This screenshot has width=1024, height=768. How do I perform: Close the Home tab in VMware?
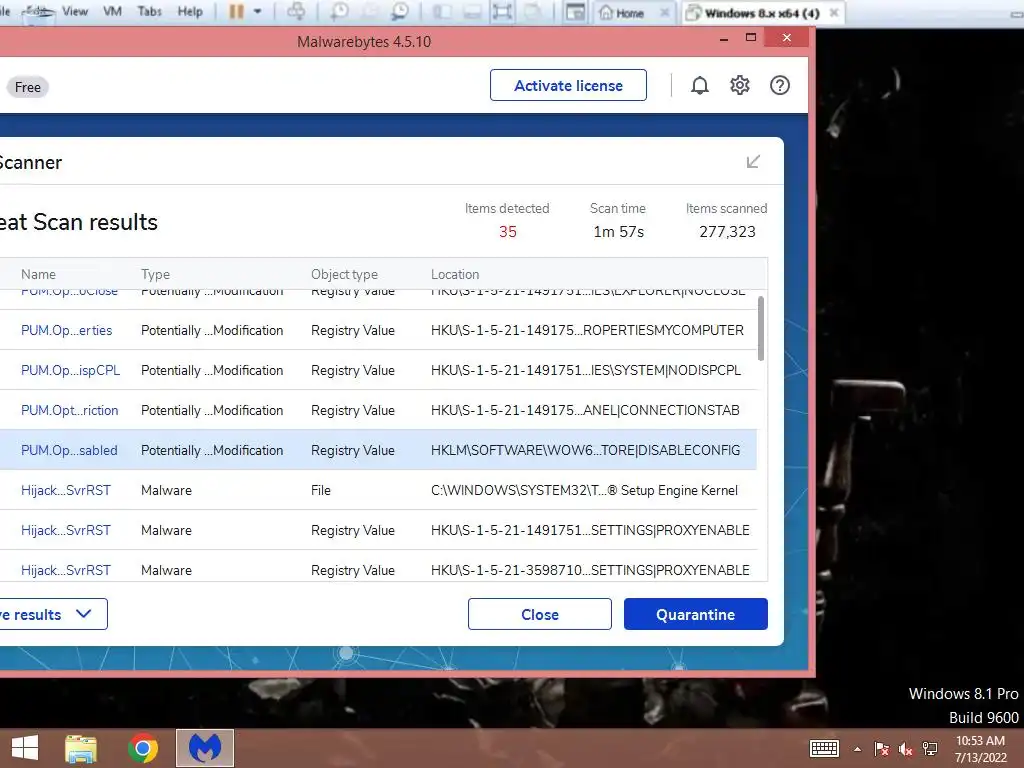tap(664, 12)
